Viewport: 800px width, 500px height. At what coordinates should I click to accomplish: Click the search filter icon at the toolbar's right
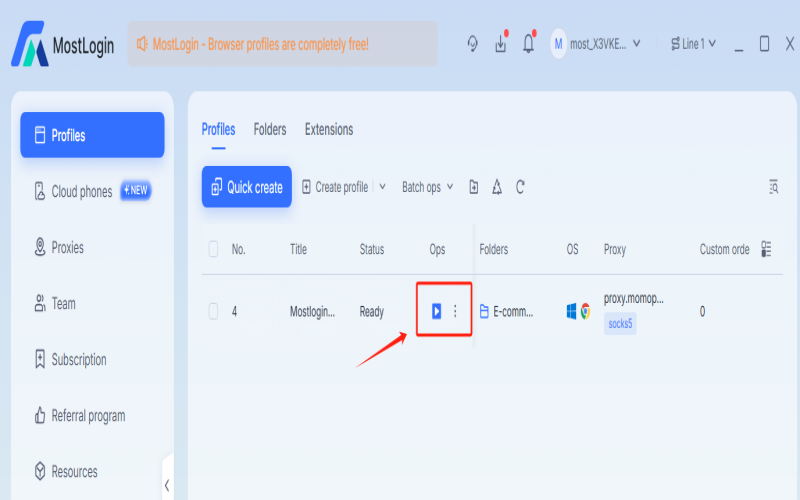point(773,187)
